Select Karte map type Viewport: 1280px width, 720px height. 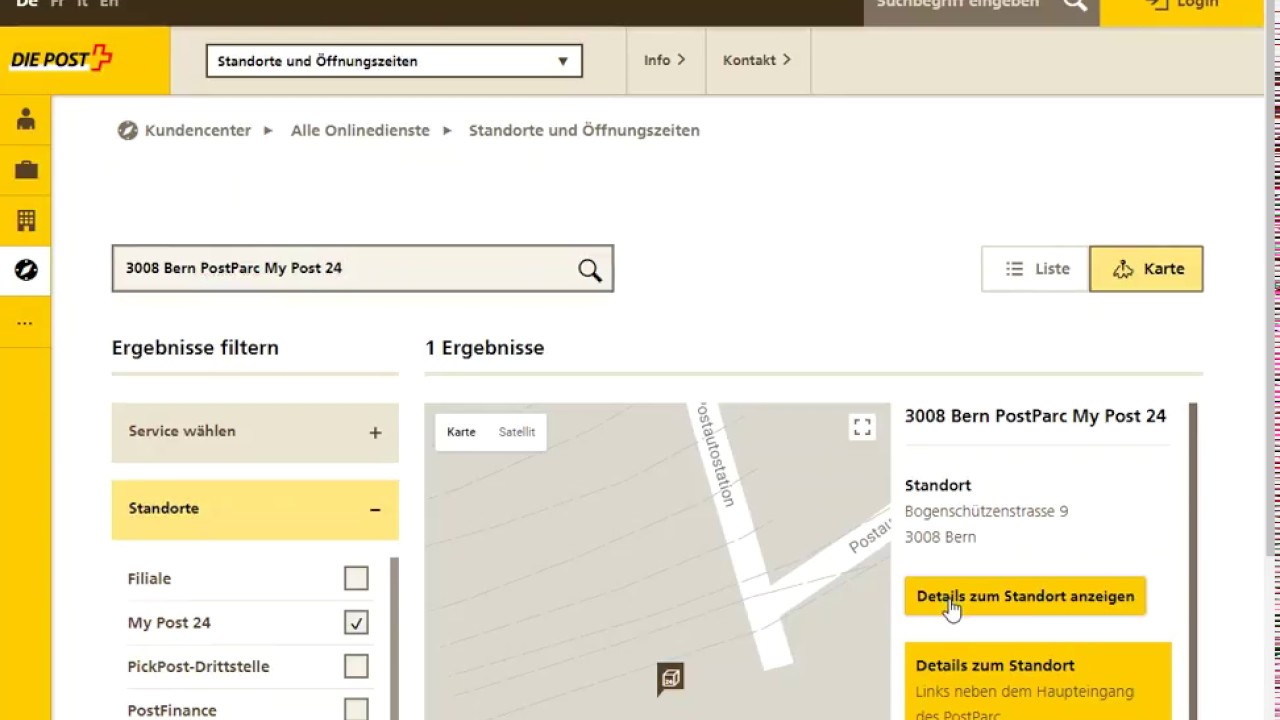[x=461, y=432]
